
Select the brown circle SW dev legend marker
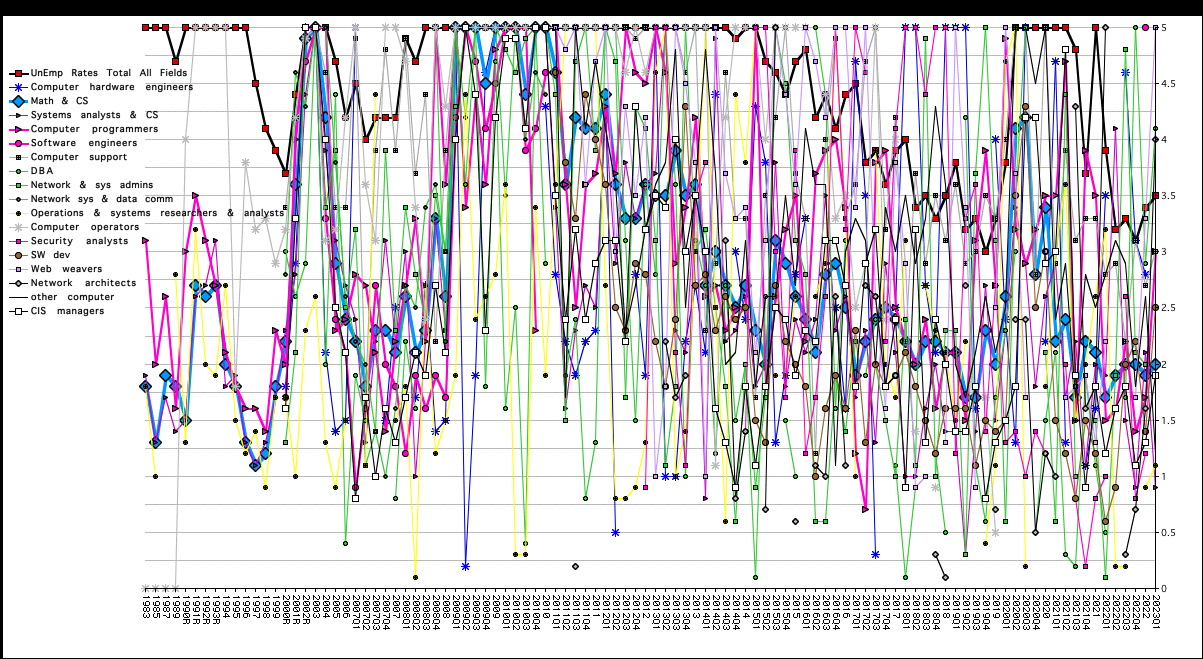coord(17,255)
